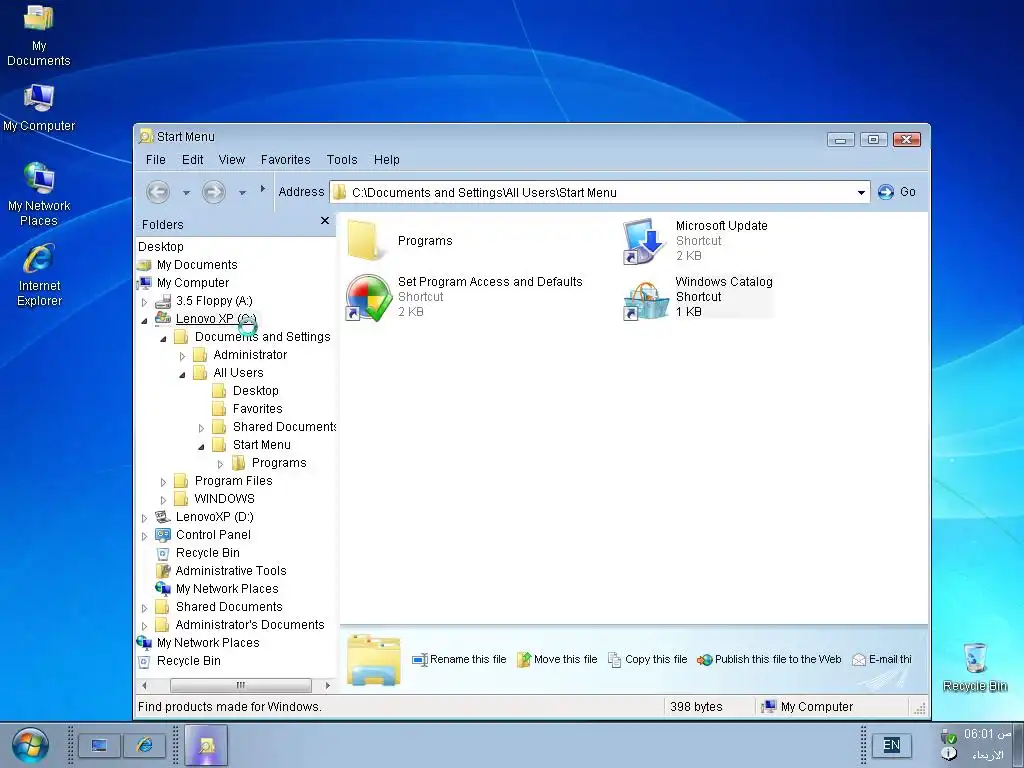Click Publish this file to the Web

tap(769, 660)
